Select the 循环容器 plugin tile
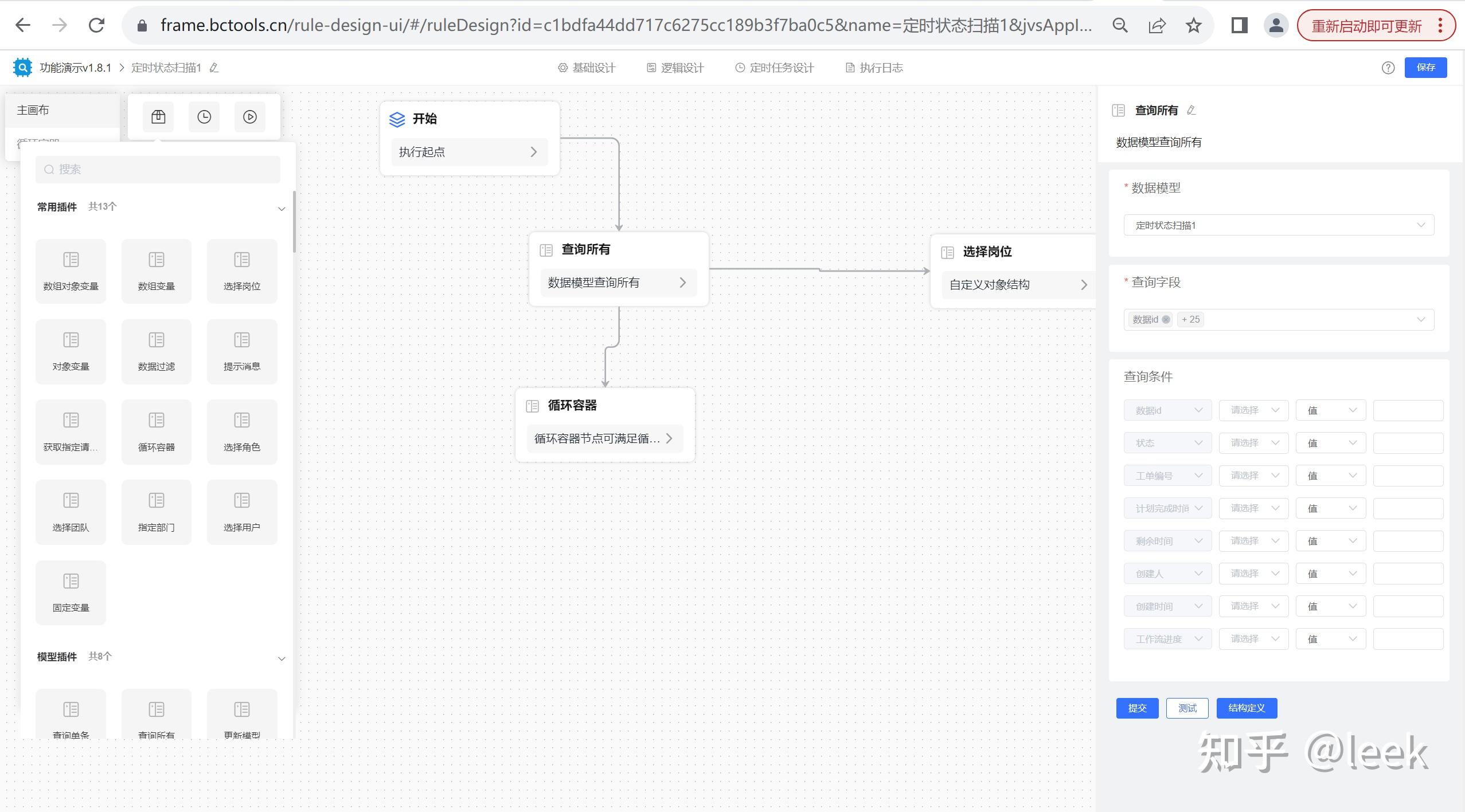This screenshot has width=1465, height=812. (x=156, y=432)
